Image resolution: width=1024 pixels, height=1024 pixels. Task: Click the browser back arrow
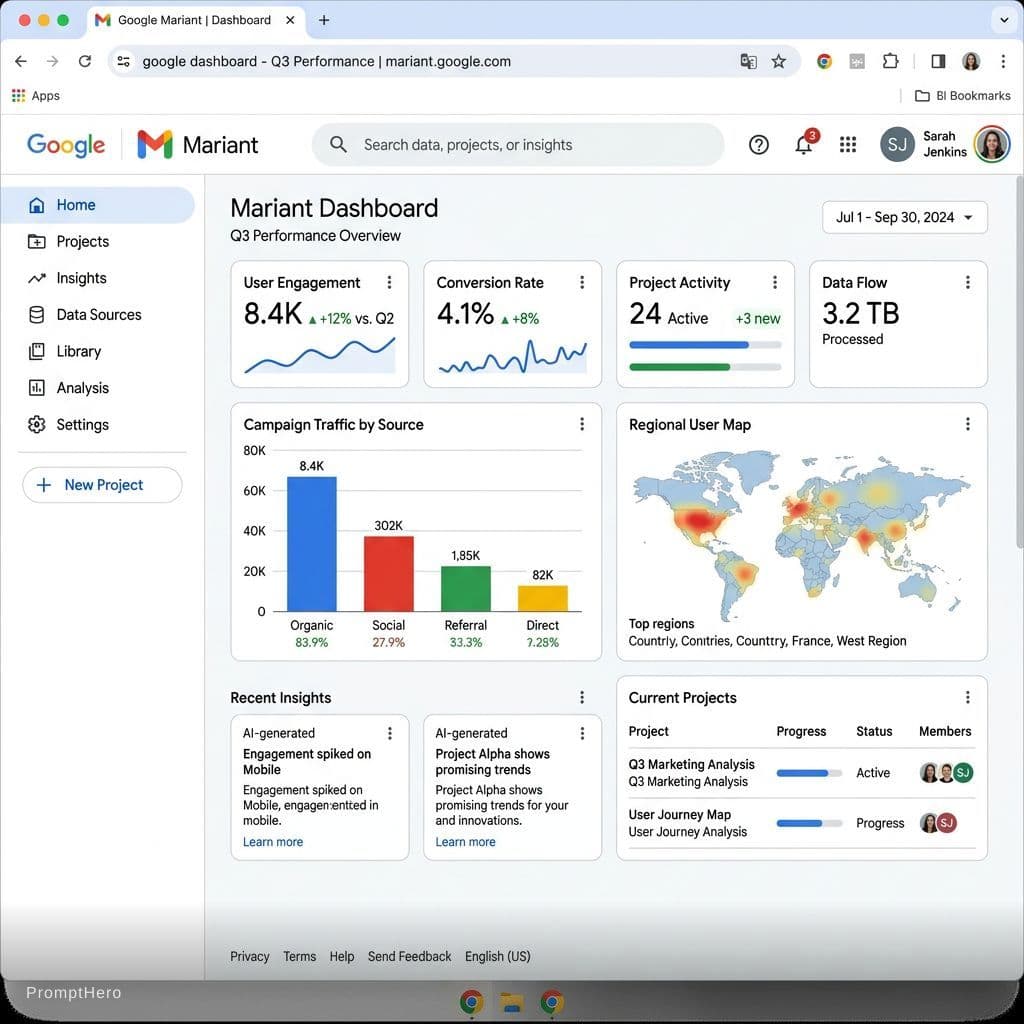click(21, 61)
